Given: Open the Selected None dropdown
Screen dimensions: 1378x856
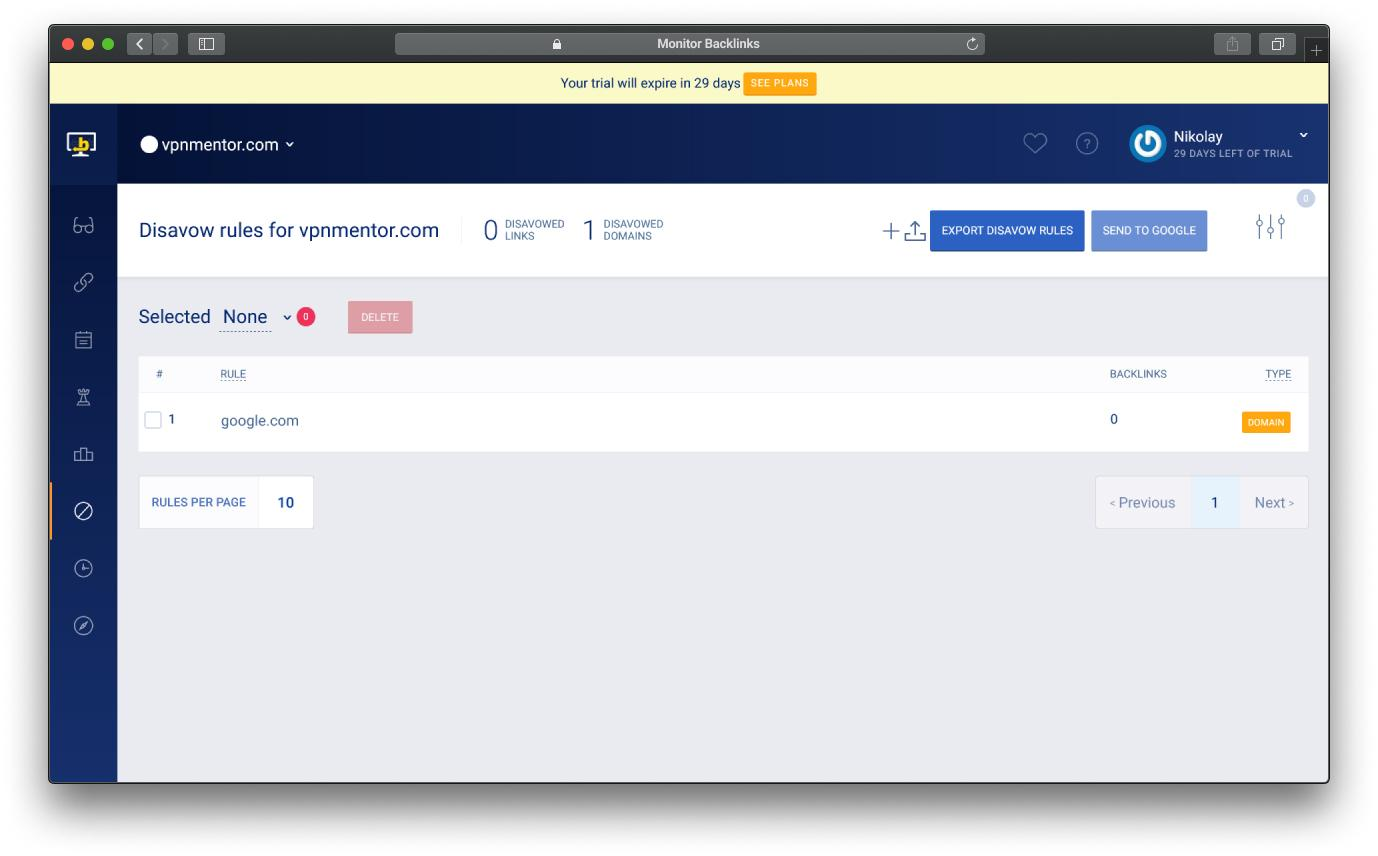Looking at the screenshot, I should pyautogui.click(x=258, y=317).
